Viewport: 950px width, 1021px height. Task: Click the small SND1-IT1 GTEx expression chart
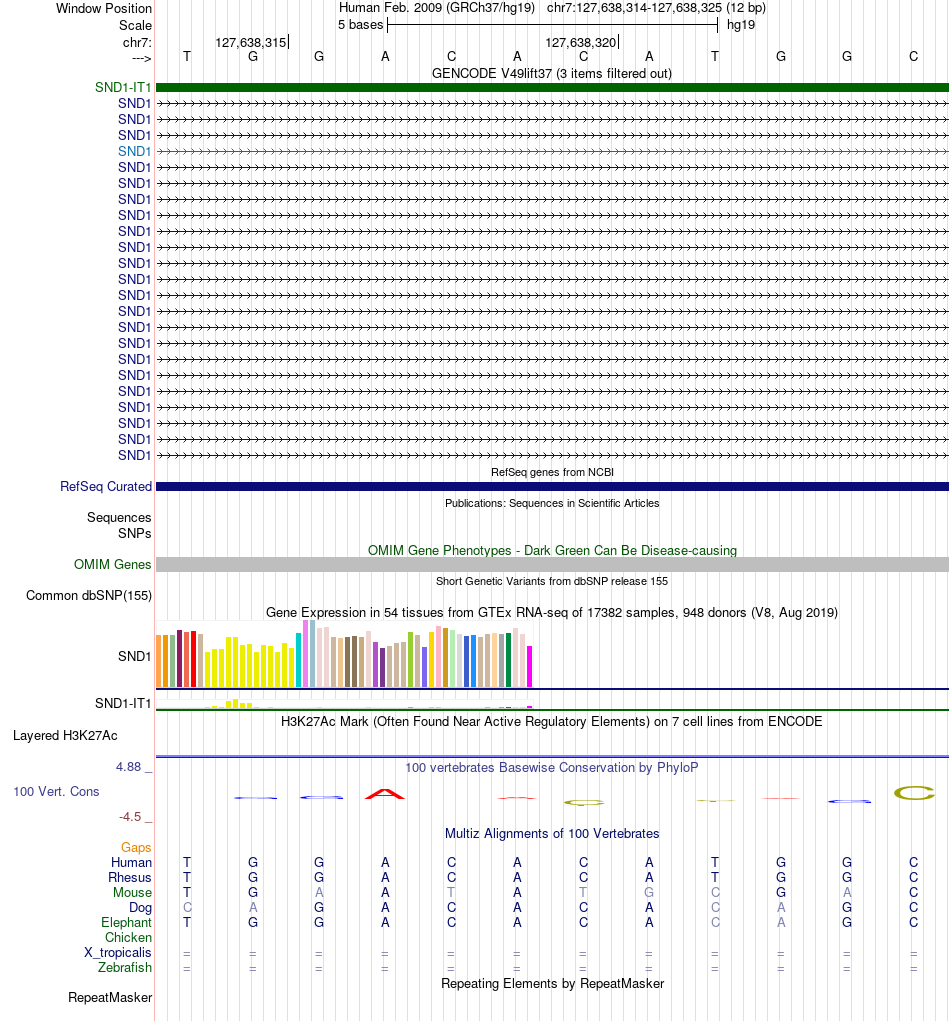pyautogui.click(x=344, y=704)
